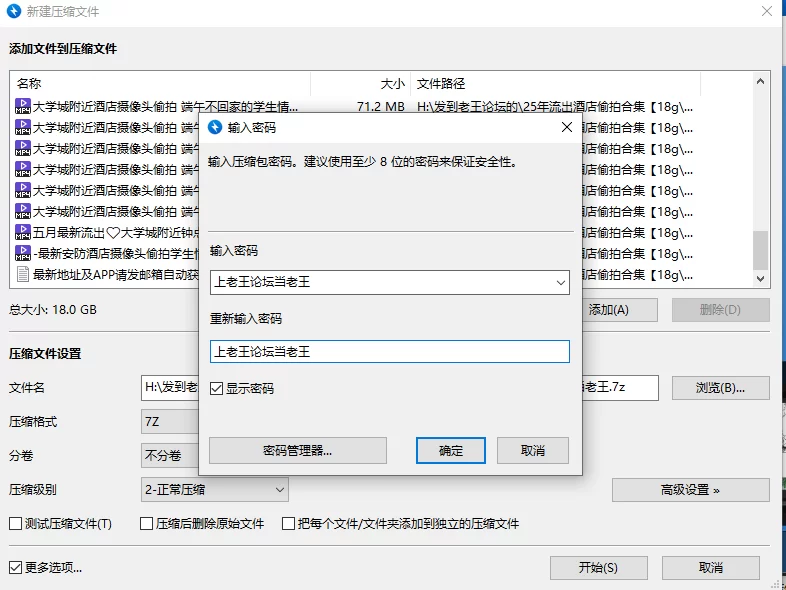Click the 71.2 MB size cell
The height and width of the screenshot is (590, 786).
pos(380,107)
